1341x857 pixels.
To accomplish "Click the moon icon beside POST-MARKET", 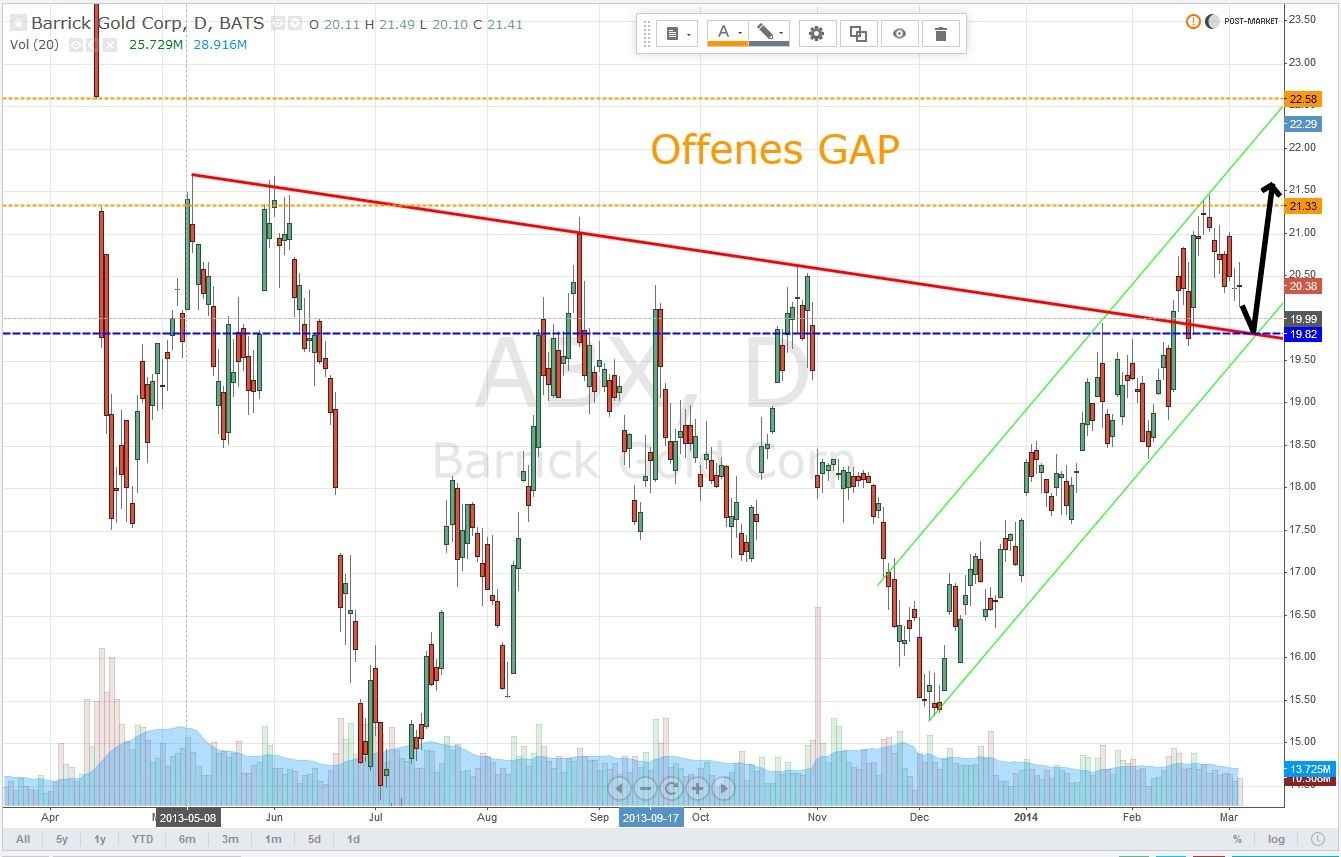I will point(1212,21).
